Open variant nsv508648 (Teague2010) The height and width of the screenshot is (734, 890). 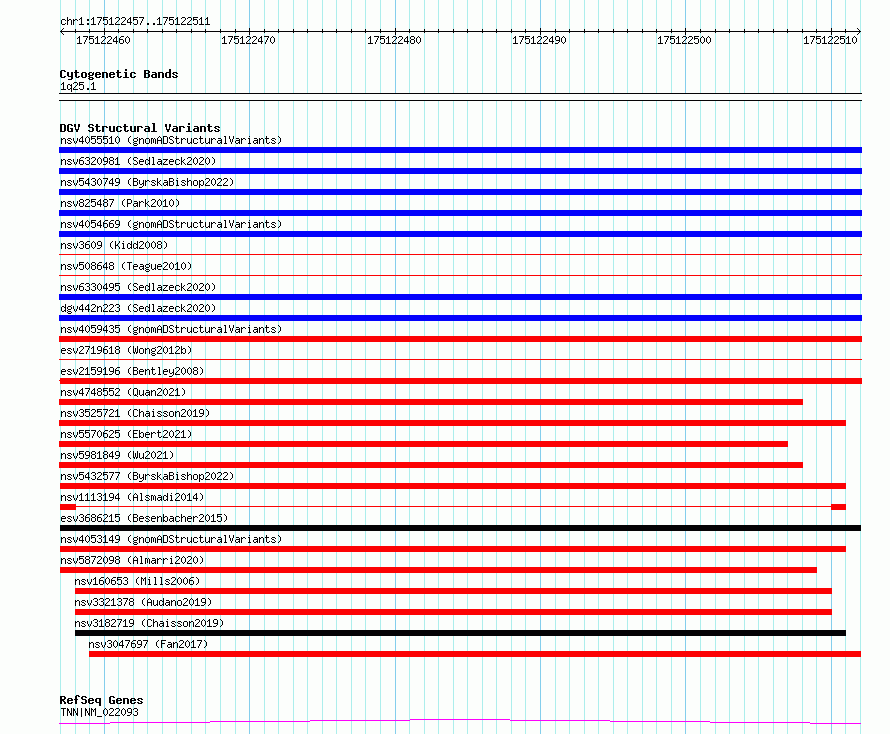click(126, 266)
